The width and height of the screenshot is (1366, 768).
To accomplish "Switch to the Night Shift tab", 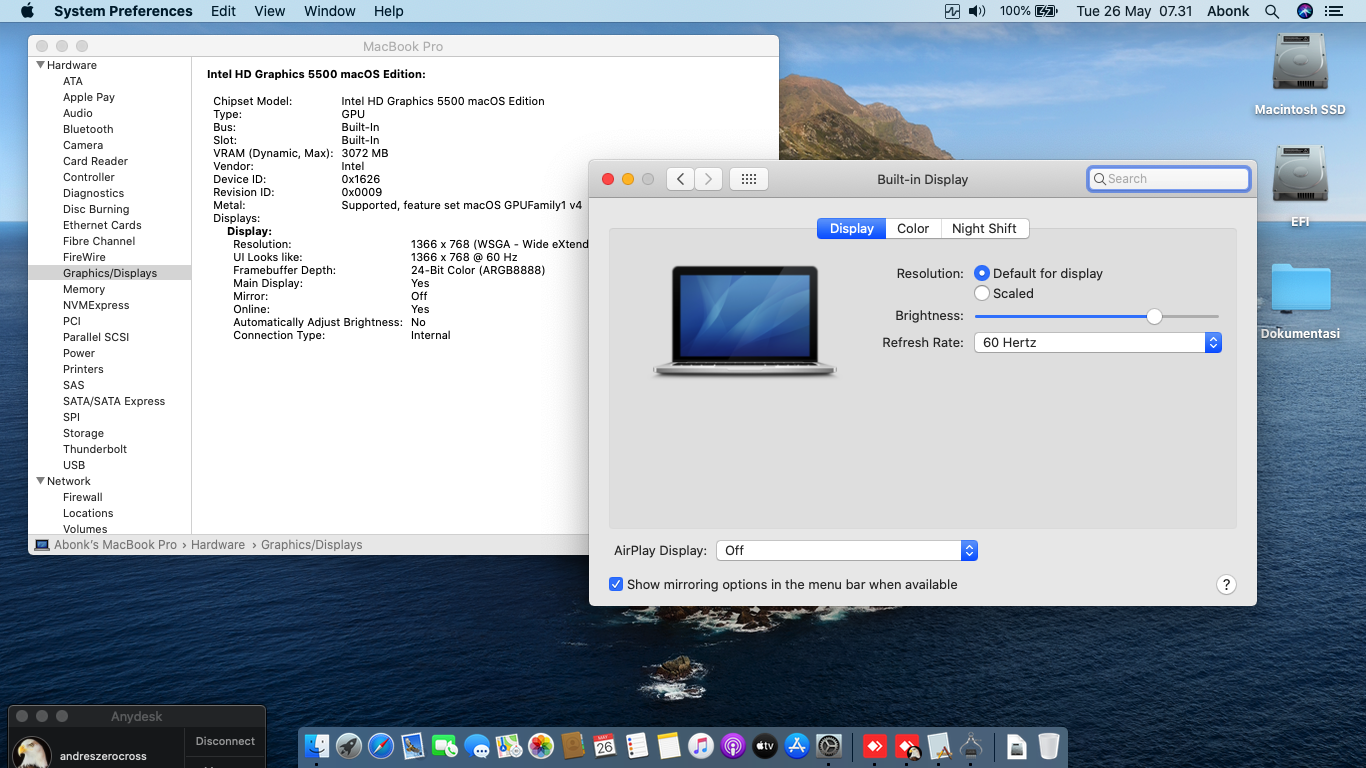I will (x=983, y=228).
